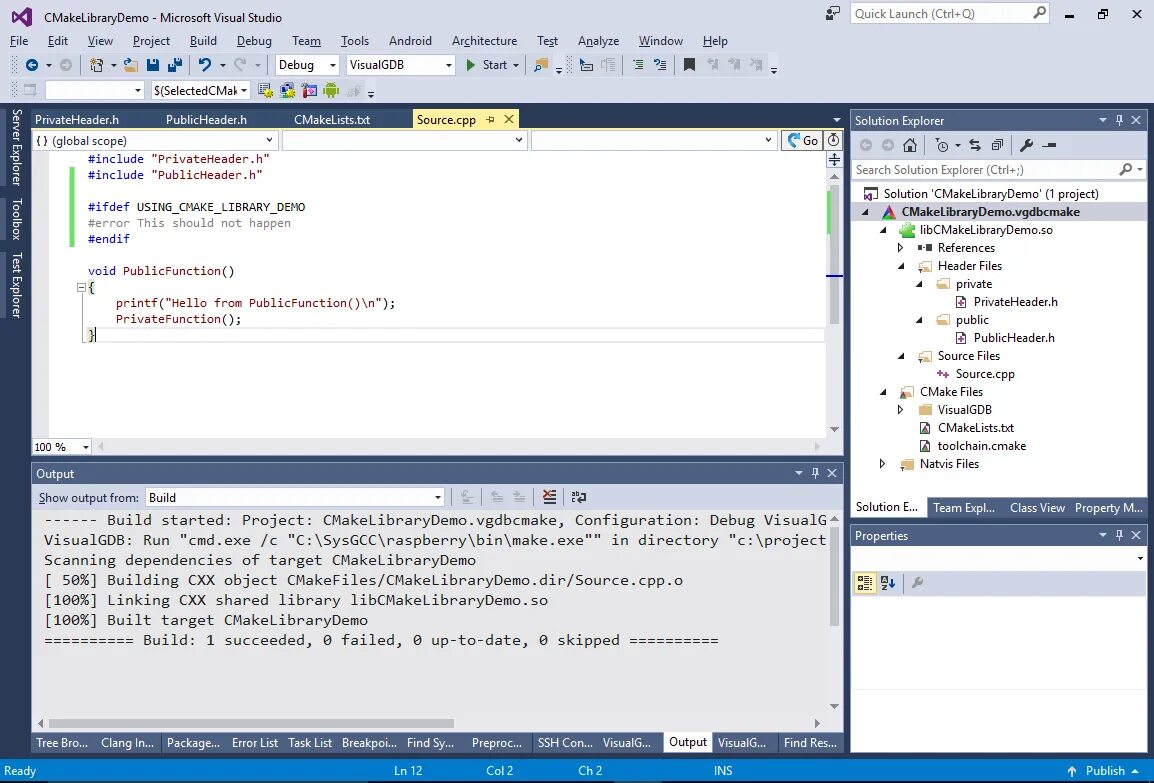1154x783 pixels.
Task: Click the Pending Changes Filter clock icon
Action: (941, 145)
